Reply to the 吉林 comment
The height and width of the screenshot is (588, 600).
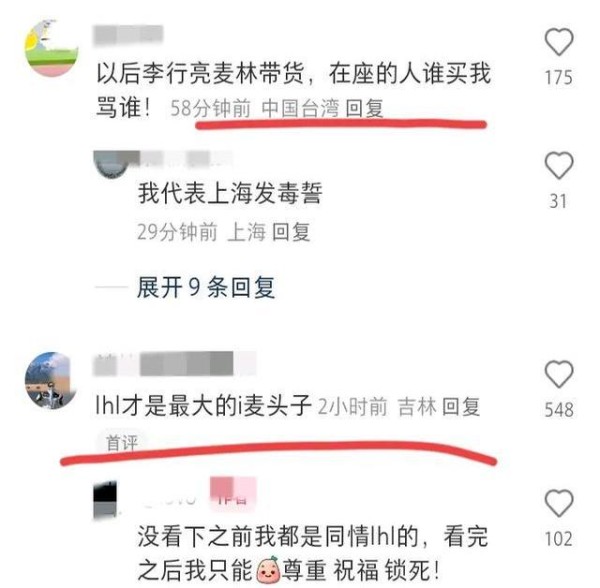point(461,406)
